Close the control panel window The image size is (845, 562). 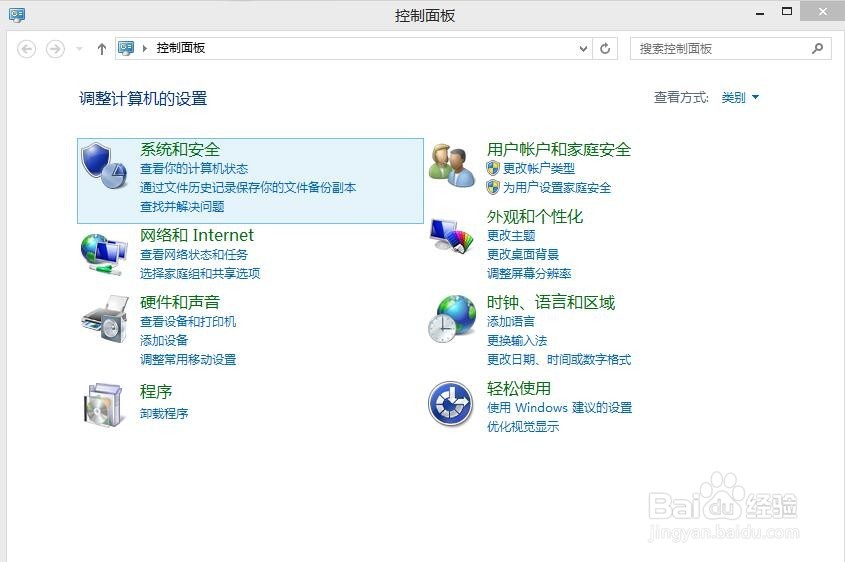(x=822, y=11)
